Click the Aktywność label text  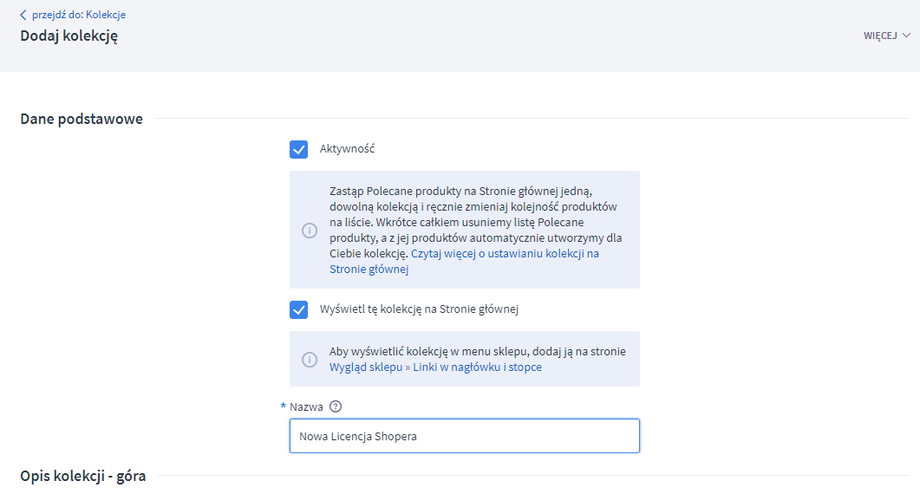pos(346,149)
